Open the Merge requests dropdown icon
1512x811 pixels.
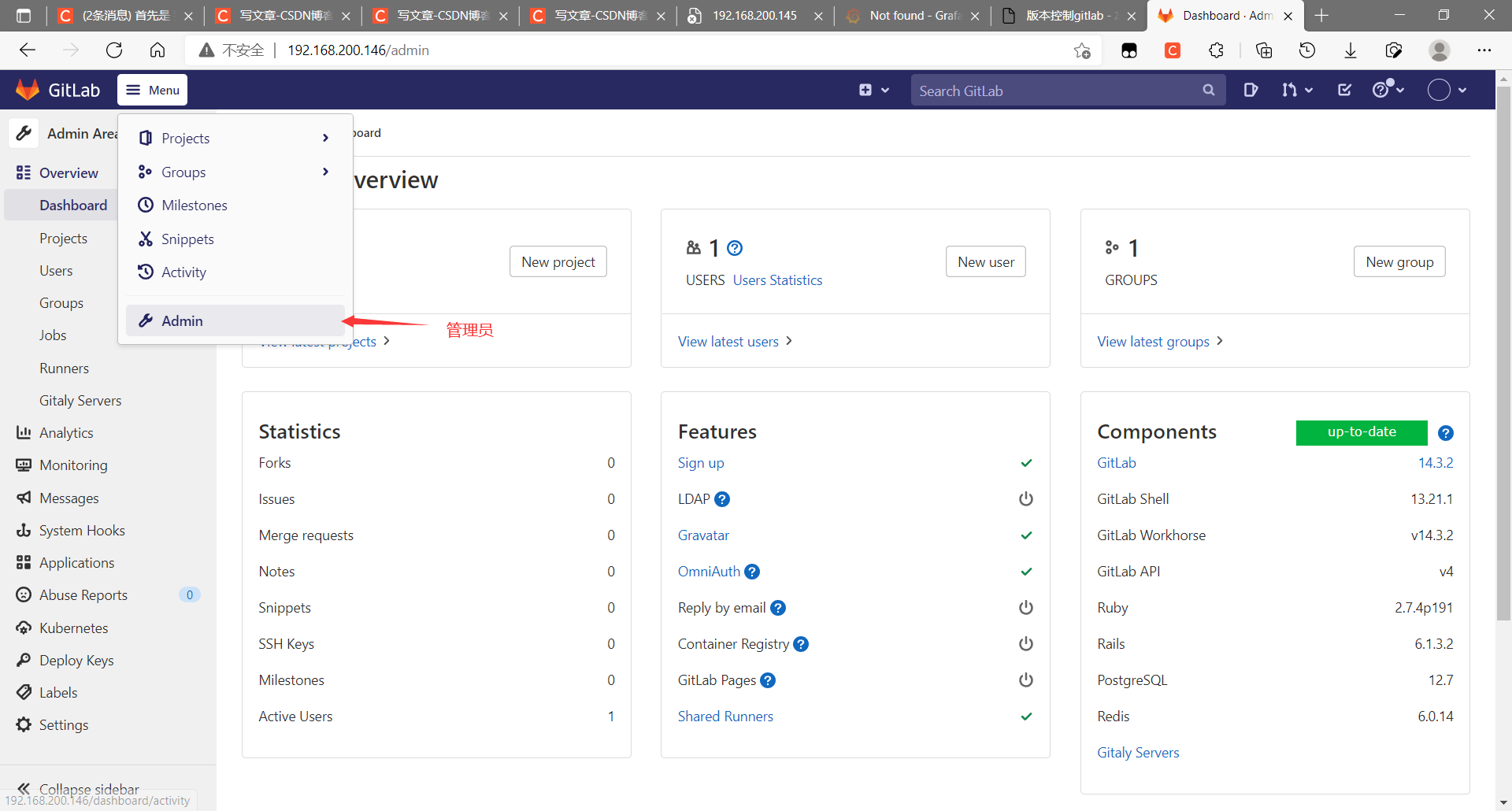(x=1297, y=90)
